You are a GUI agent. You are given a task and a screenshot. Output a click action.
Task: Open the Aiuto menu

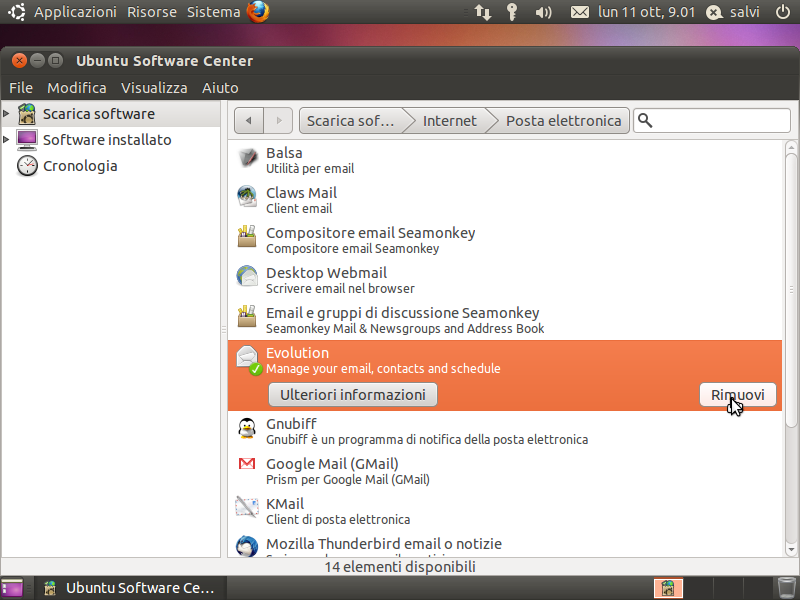pyautogui.click(x=220, y=88)
